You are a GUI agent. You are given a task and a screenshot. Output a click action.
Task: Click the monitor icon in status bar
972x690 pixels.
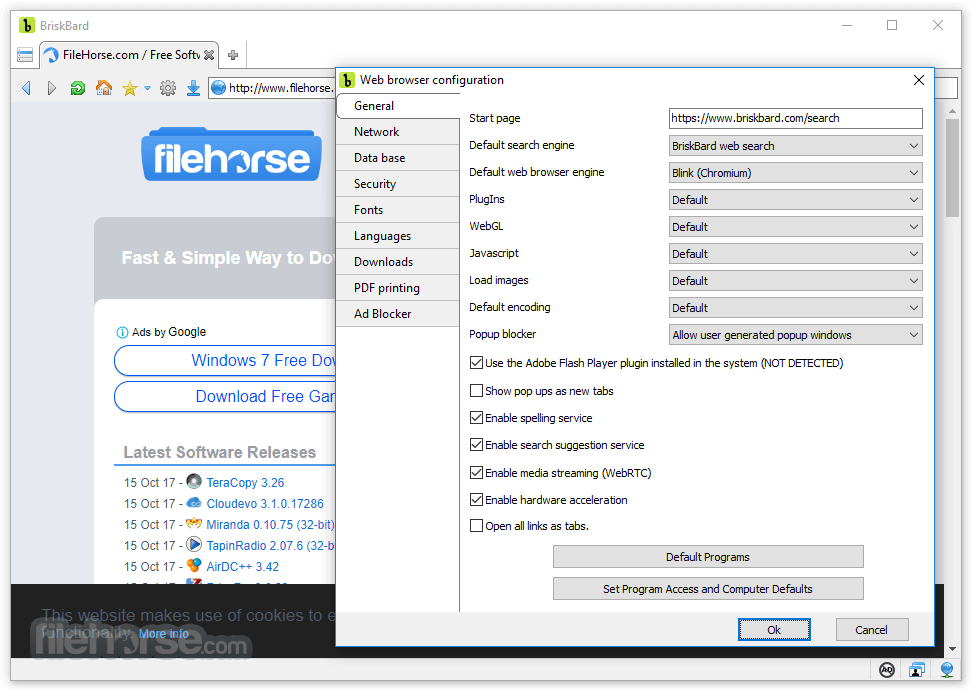pos(917,670)
